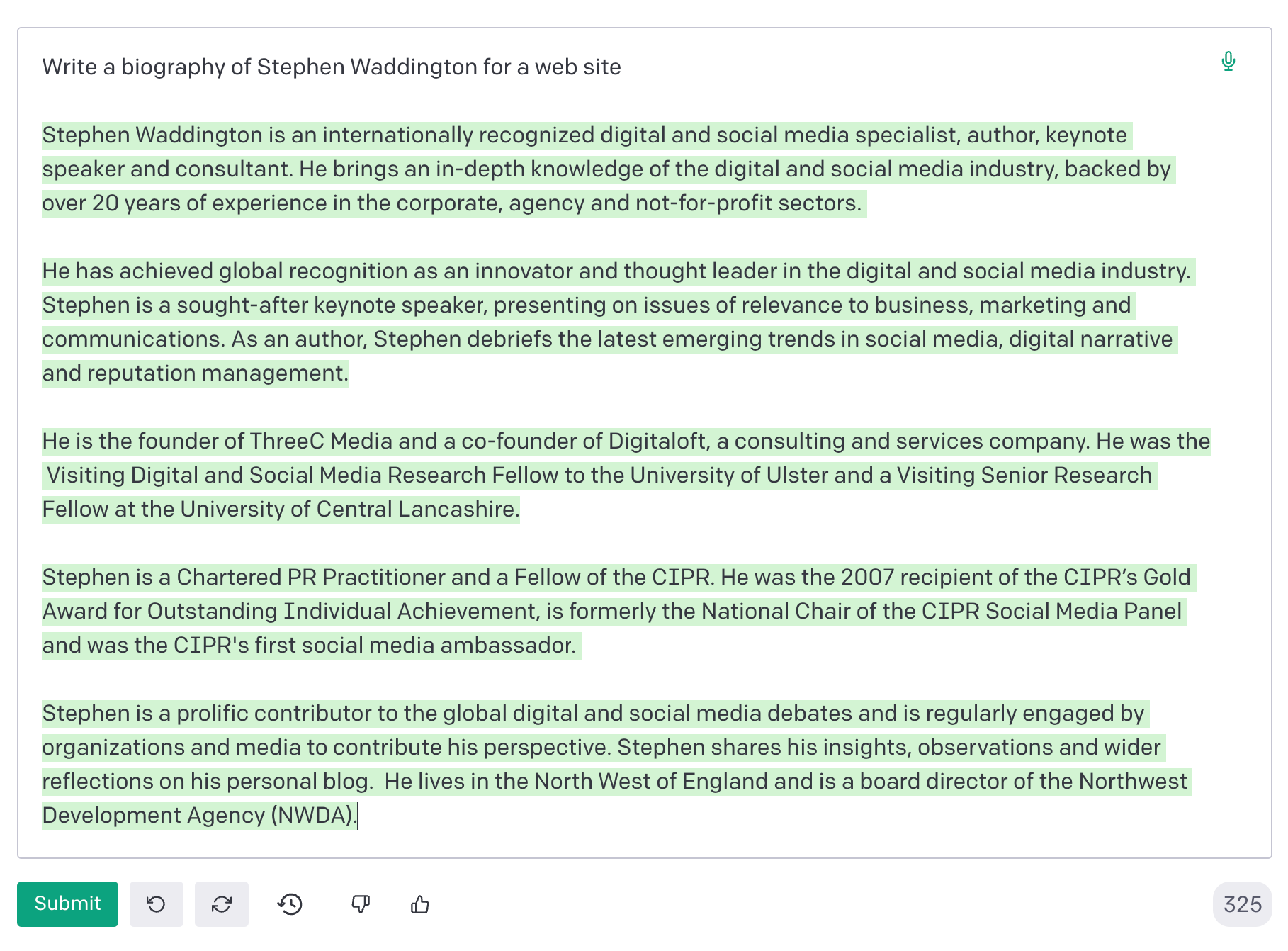Click the word "Digitaloft" in the text
The image size is (1288, 951).
coord(657,441)
